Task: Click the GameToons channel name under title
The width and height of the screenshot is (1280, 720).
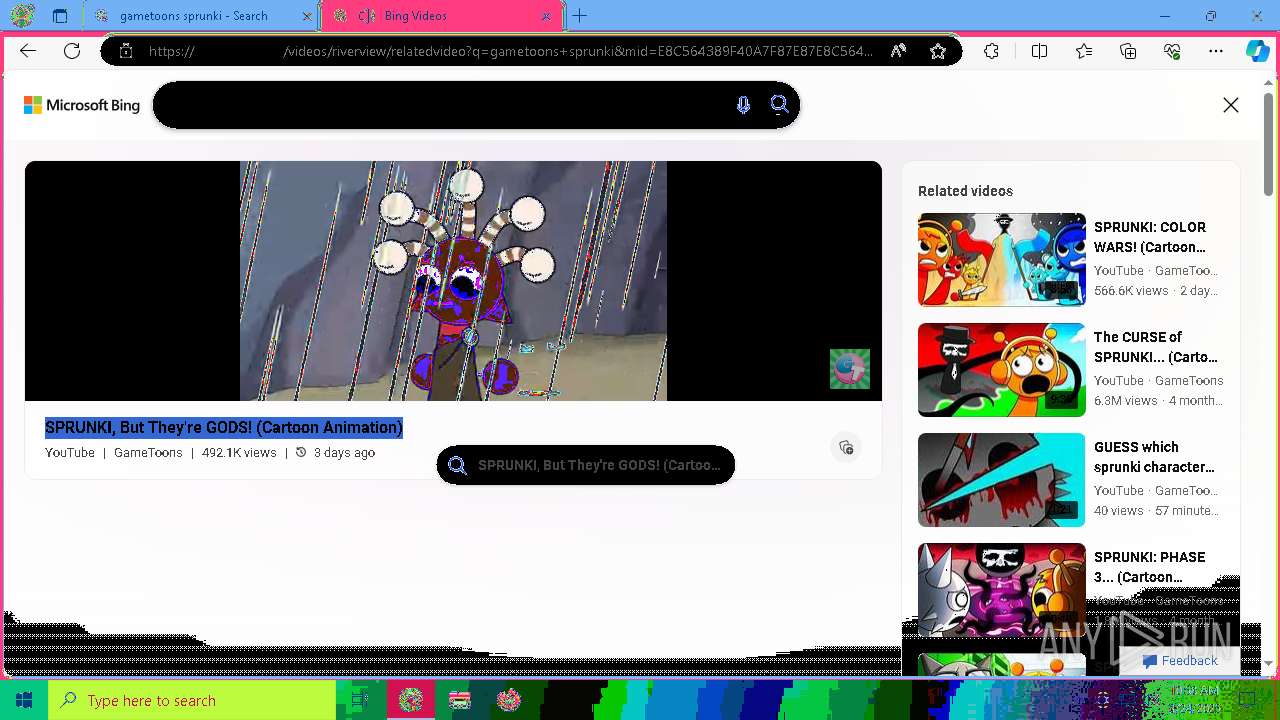Action: [148, 453]
